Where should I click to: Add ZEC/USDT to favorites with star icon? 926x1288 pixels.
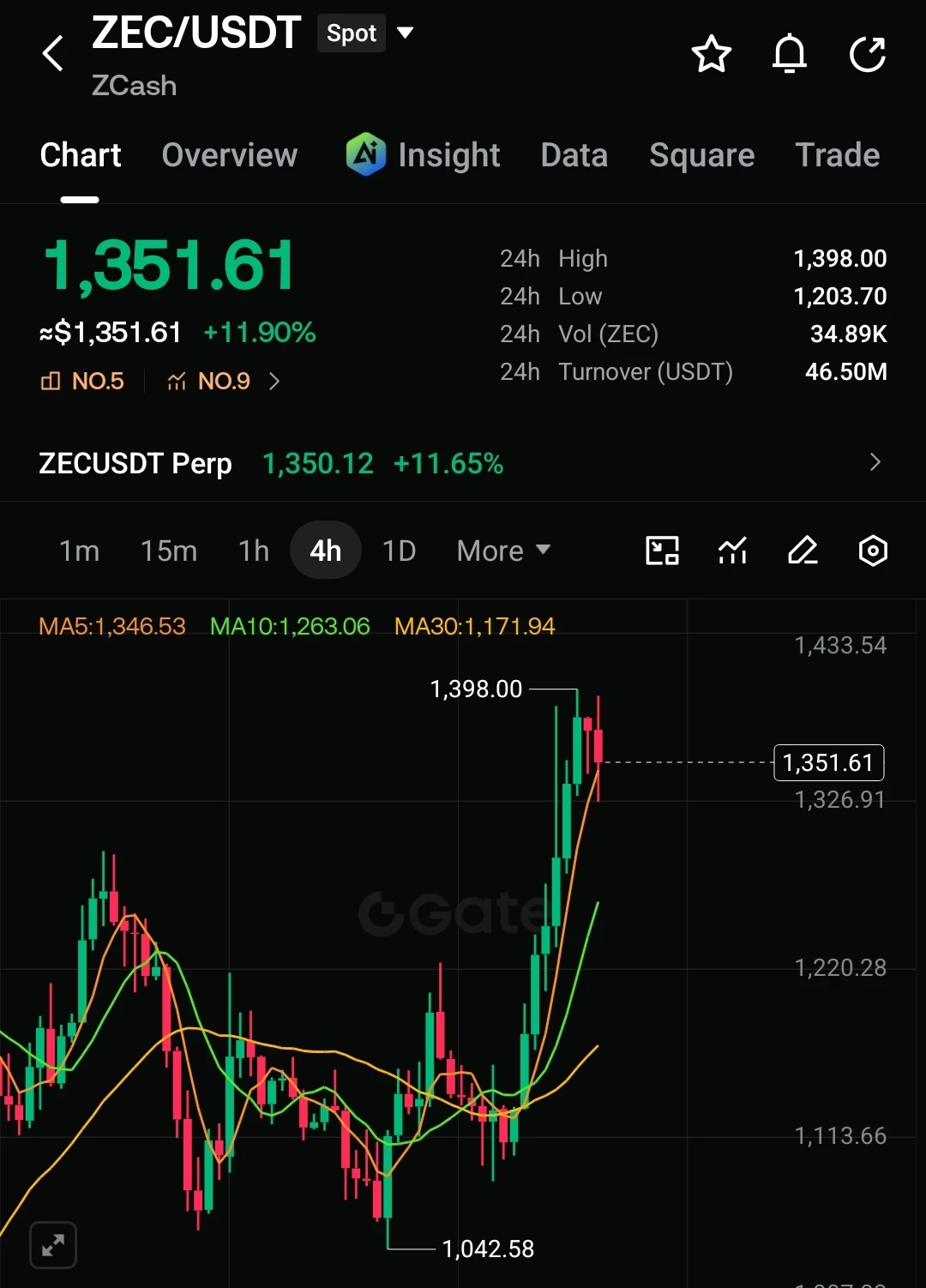pos(712,54)
